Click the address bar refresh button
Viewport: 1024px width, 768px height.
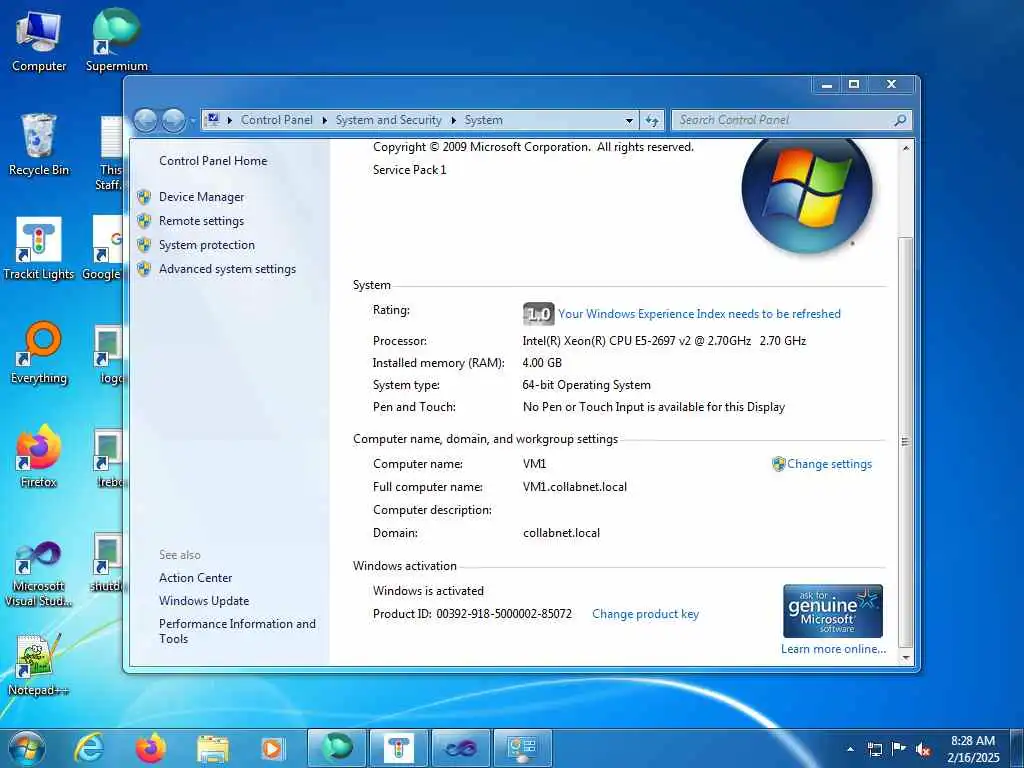click(652, 120)
